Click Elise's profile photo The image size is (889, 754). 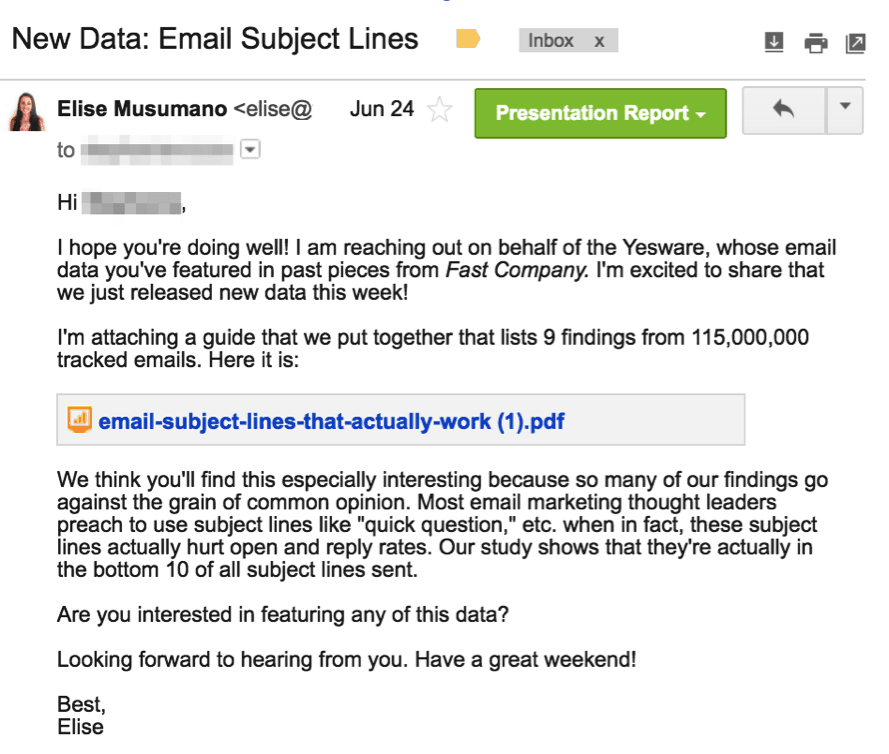(25, 112)
